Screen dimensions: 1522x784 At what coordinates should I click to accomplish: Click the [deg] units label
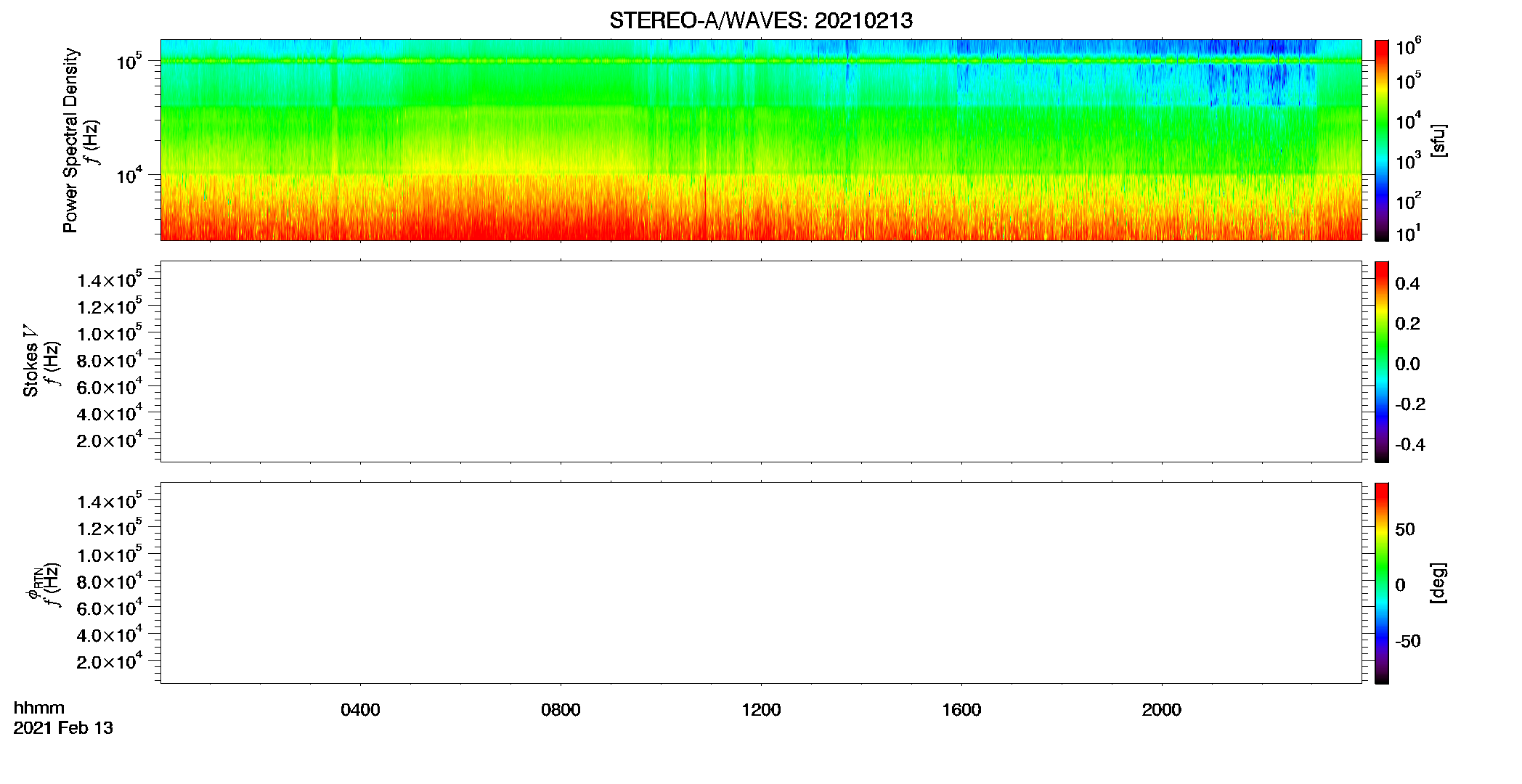tap(1438, 583)
